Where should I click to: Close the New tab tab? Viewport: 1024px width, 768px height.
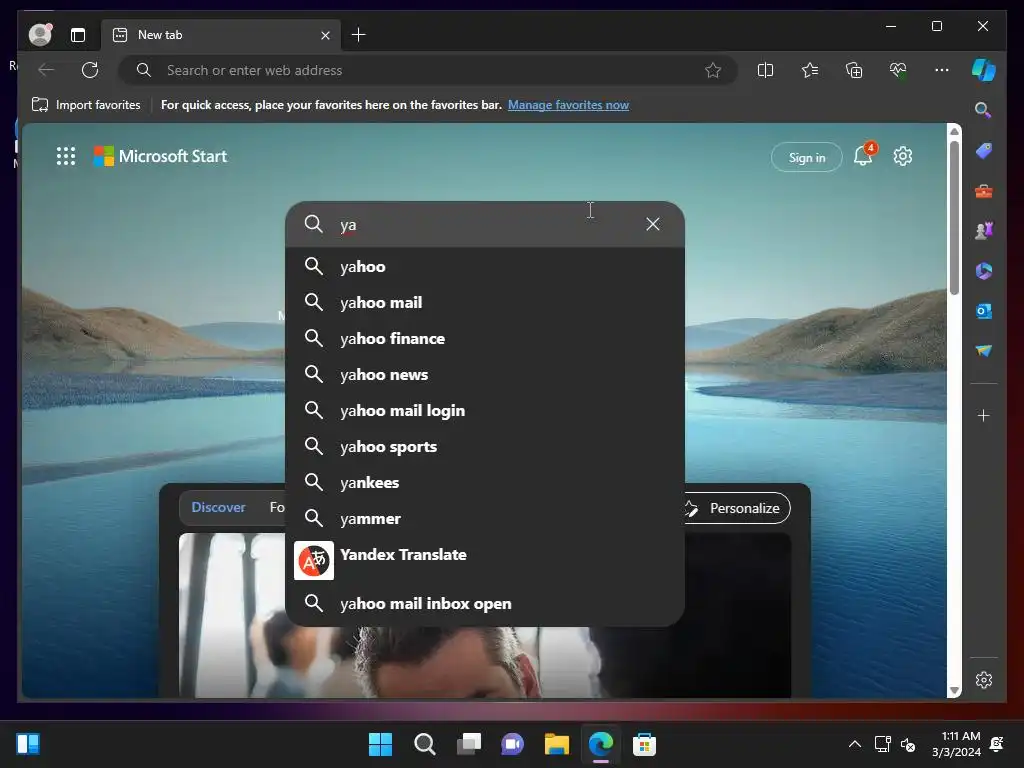coord(325,35)
